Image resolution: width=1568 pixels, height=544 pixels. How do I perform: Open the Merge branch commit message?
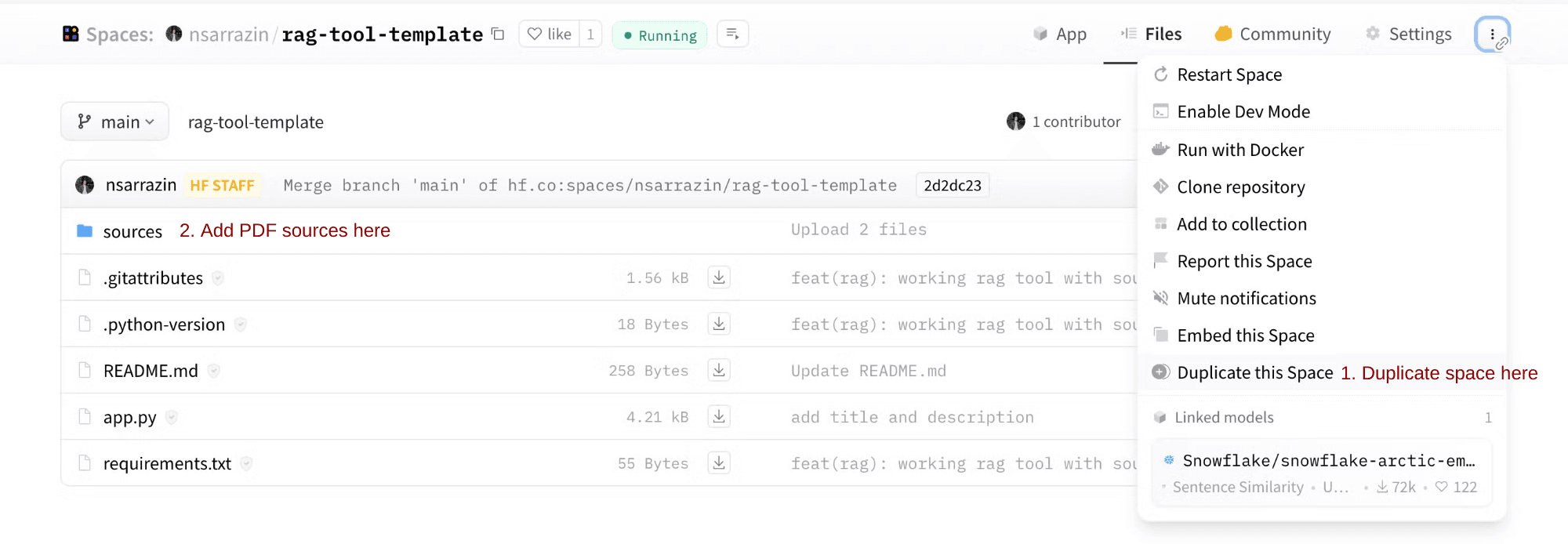pos(590,185)
